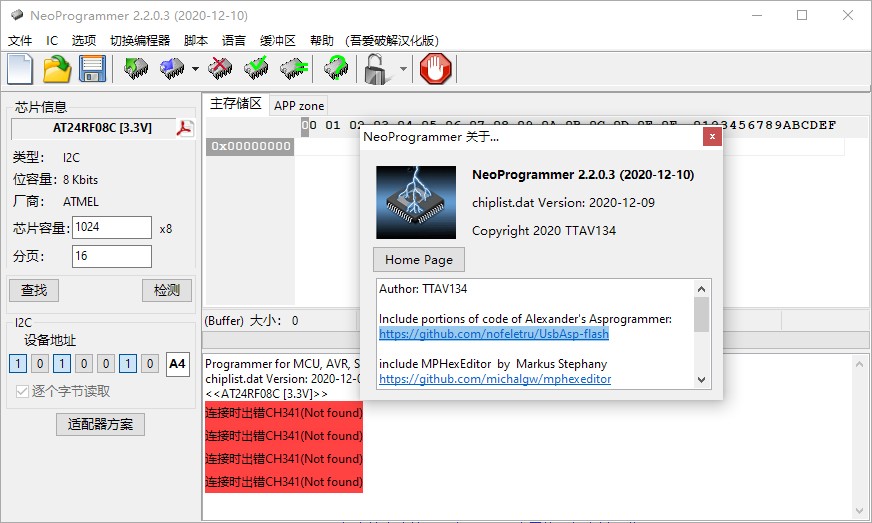872x523 pixels.
Task: Click the 芯片容量 input field showing 1024
Action: [112, 228]
